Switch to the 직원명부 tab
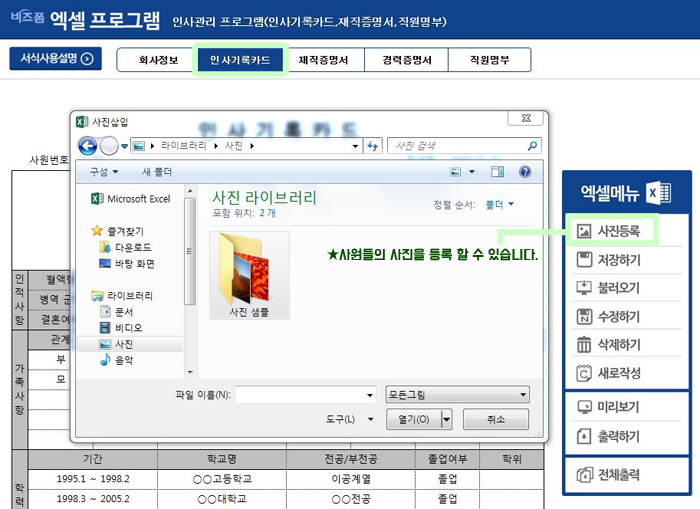Viewport: 700px width, 509px height. 490,60
